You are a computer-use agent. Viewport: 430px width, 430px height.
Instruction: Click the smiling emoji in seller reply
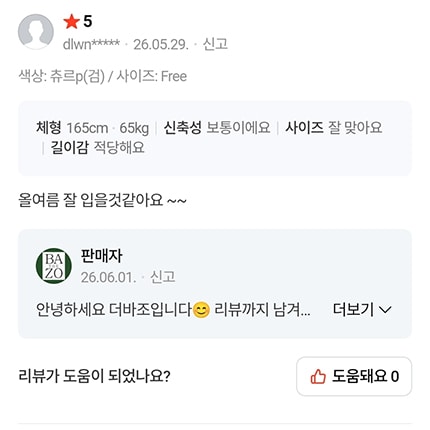[201, 310]
